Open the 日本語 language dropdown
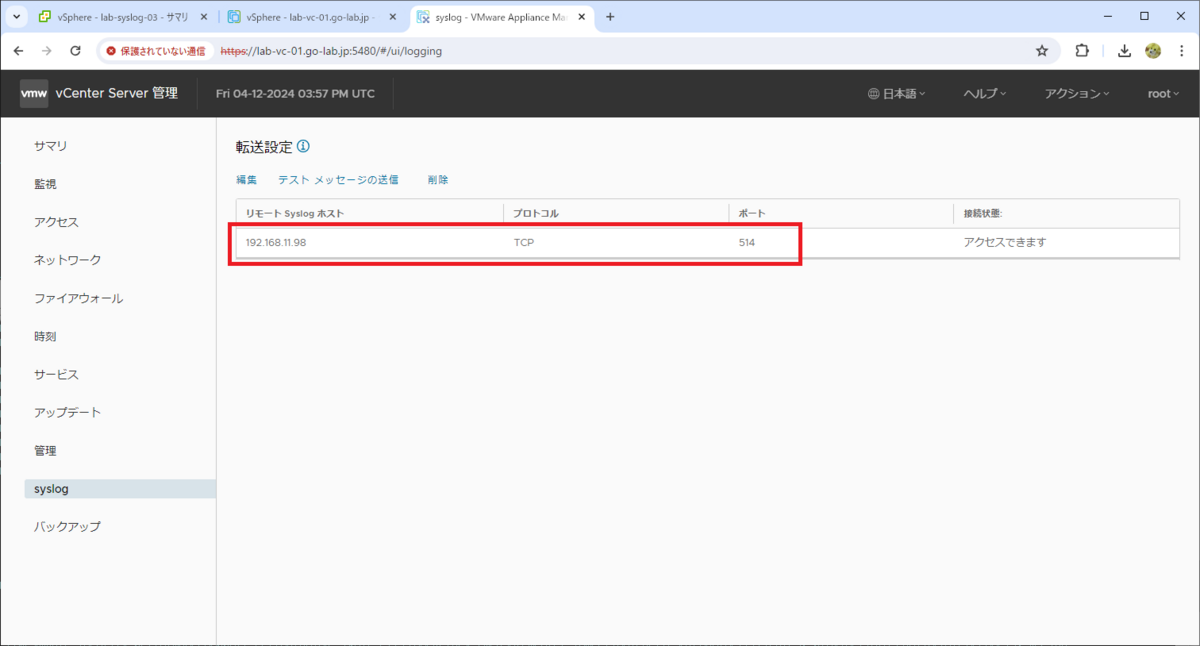Image resolution: width=1200 pixels, height=646 pixels. [897, 93]
